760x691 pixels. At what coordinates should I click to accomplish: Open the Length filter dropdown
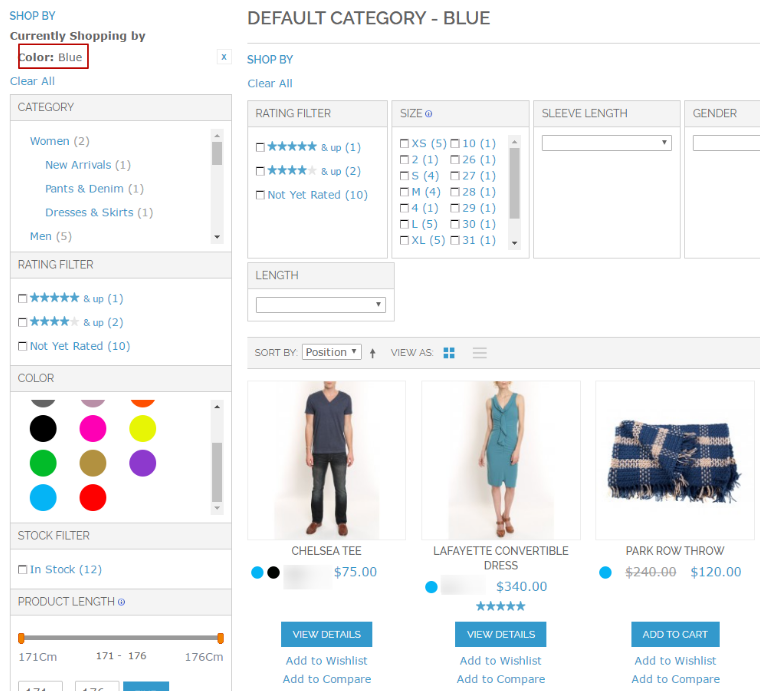320,305
